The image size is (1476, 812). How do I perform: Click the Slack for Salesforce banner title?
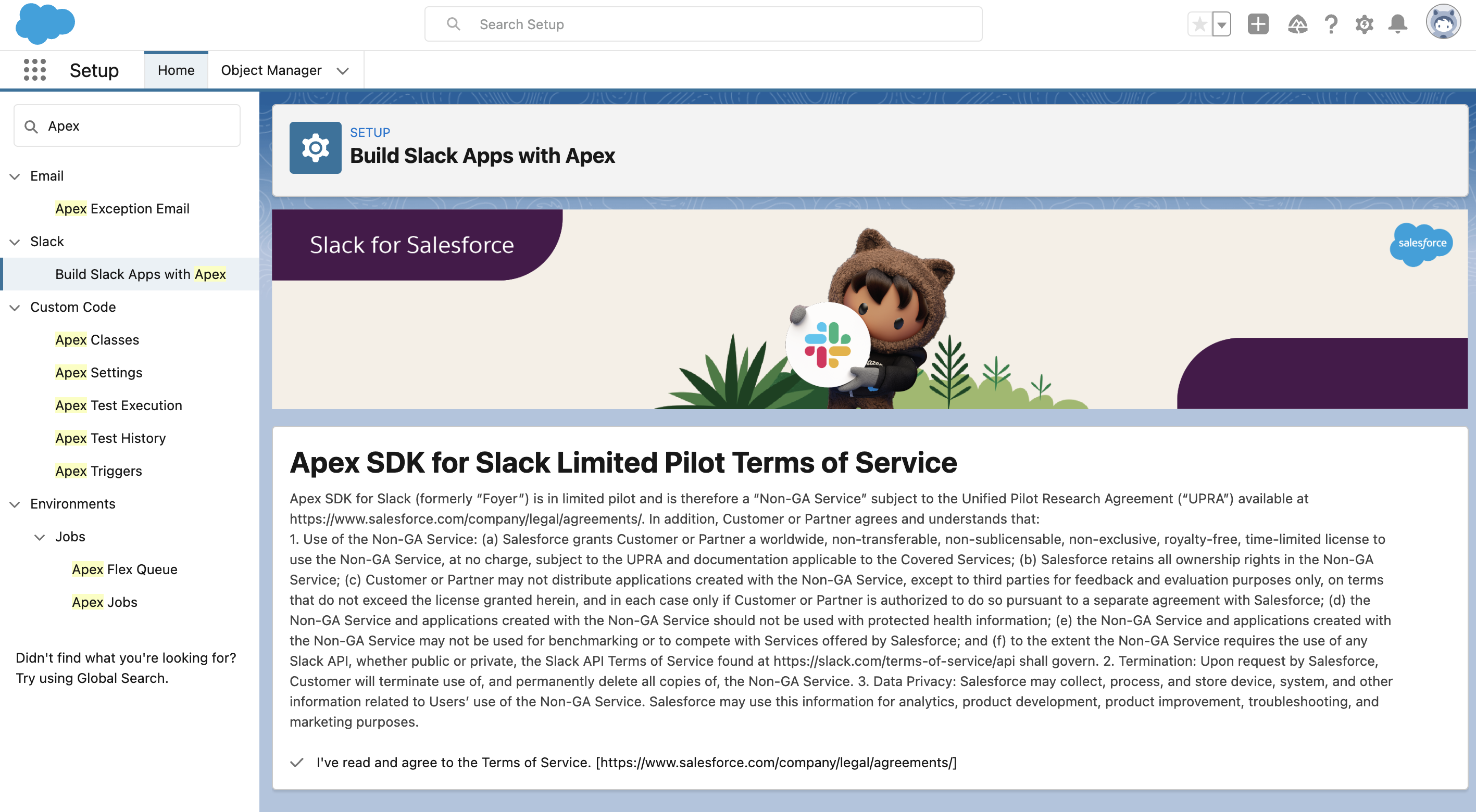[x=411, y=245]
